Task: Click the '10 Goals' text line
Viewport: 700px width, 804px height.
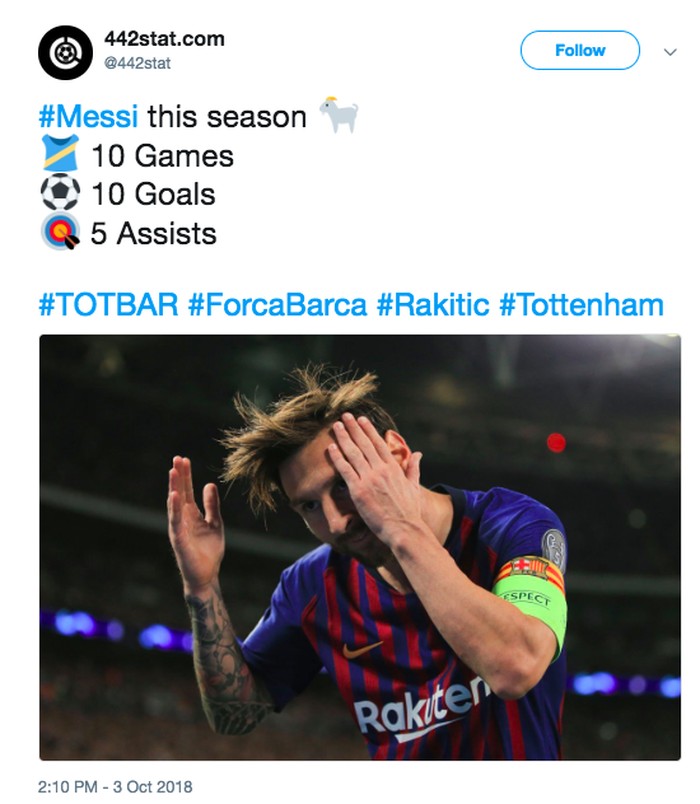Action: [x=153, y=194]
